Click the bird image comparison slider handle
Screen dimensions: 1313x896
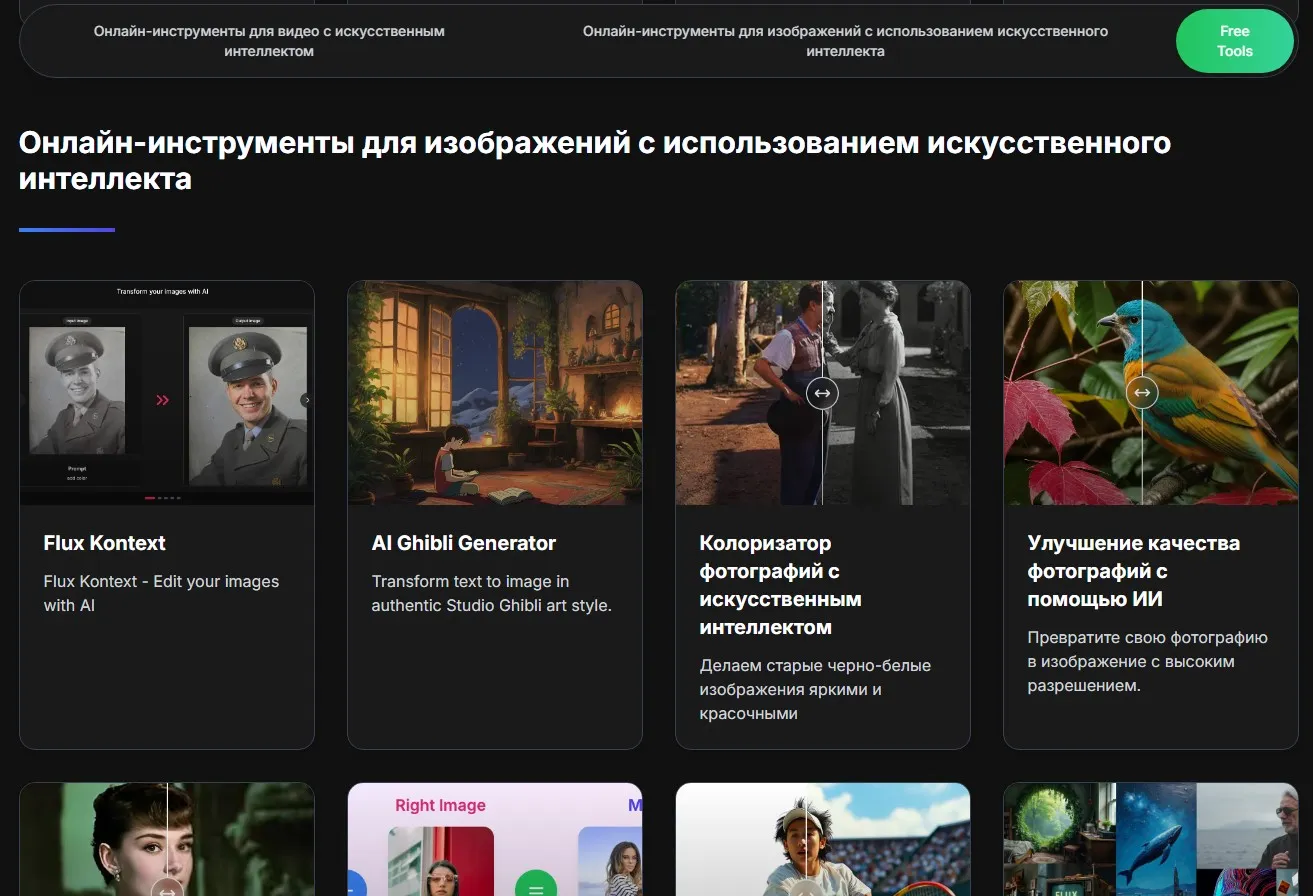(x=1142, y=393)
